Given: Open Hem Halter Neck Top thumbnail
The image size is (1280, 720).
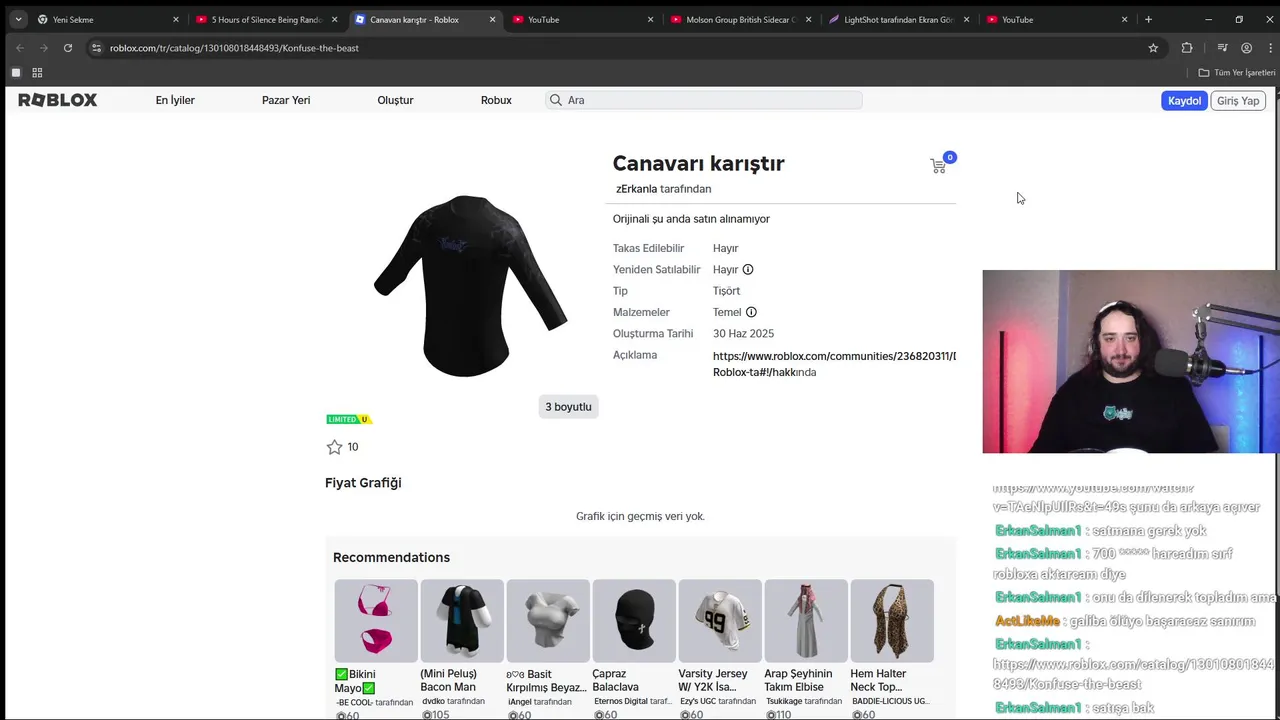Looking at the screenshot, I should (892, 621).
